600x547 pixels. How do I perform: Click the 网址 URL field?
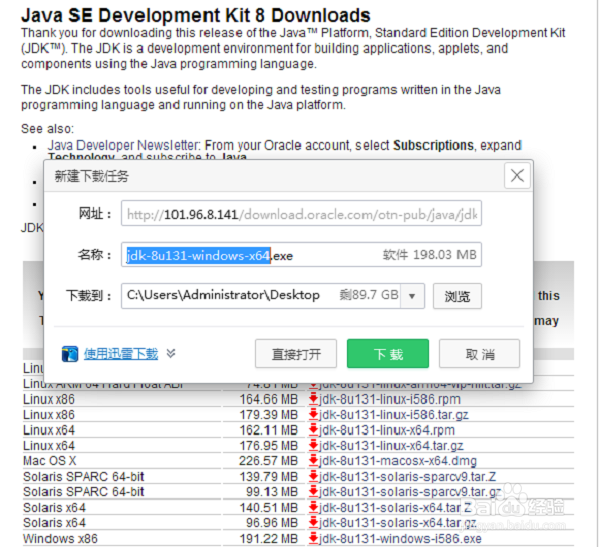pyautogui.click(x=302, y=214)
